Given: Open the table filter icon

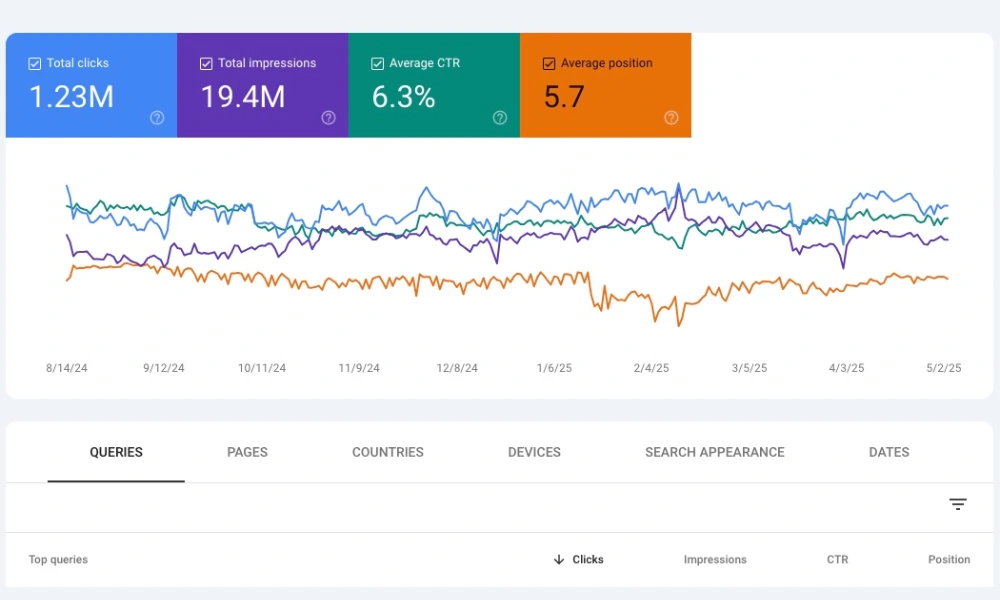Looking at the screenshot, I should [x=957, y=504].
